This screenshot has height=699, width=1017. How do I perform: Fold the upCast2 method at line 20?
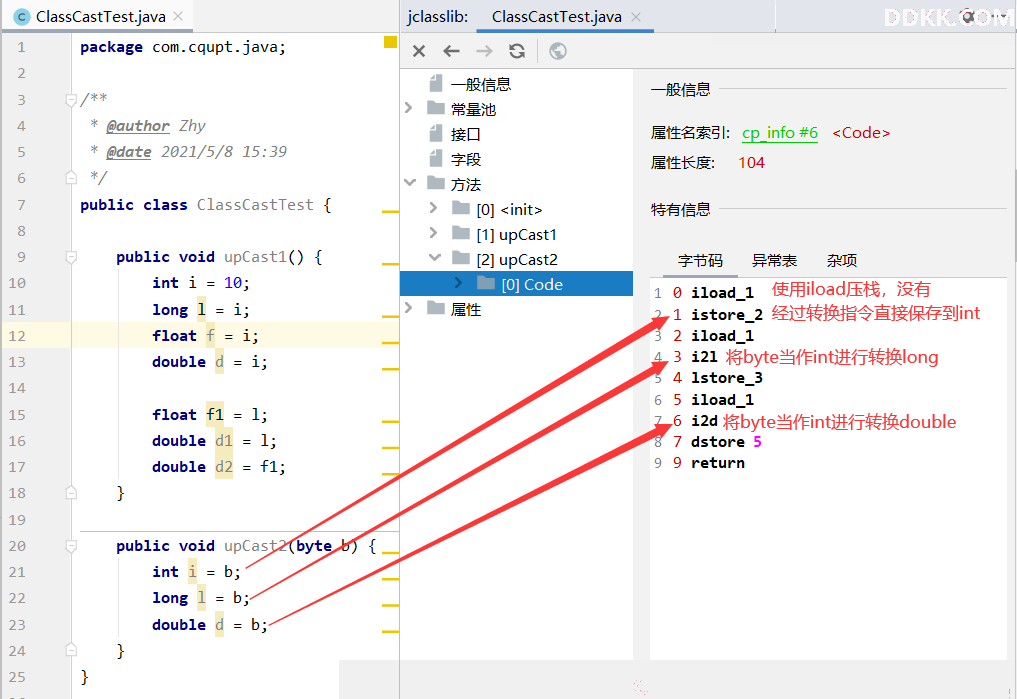[x=71, y=547]
